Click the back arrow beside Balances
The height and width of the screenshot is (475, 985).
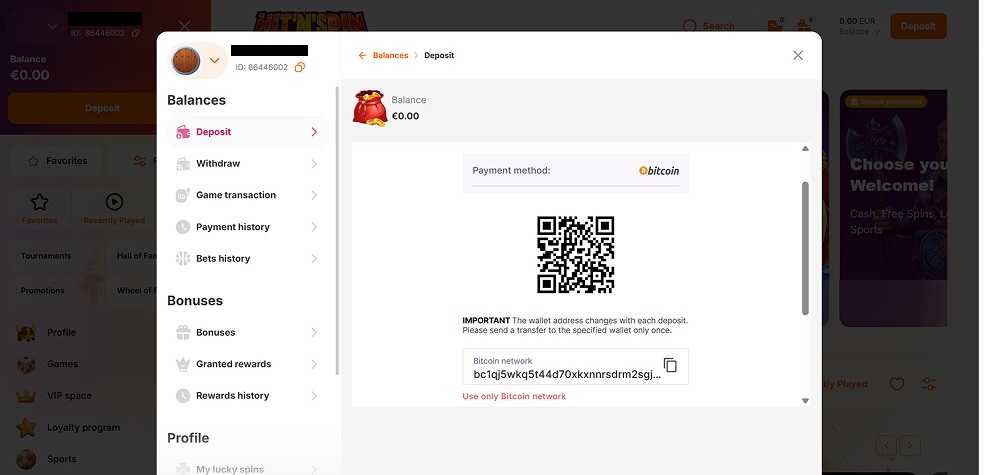[362, 55]
